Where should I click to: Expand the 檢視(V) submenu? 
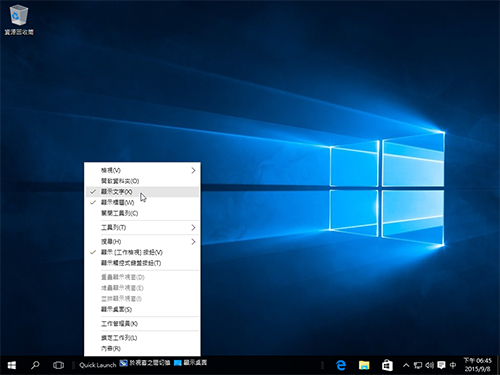click(142, 170)
